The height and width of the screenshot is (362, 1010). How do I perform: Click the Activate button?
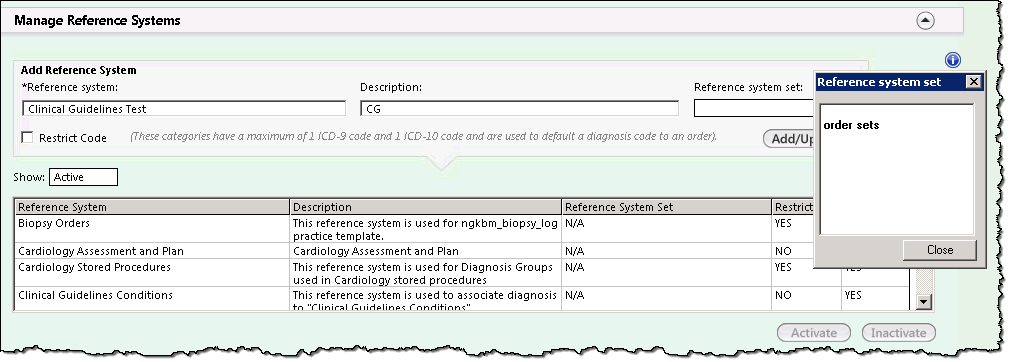pyautogui.click(x=814, y=333)
